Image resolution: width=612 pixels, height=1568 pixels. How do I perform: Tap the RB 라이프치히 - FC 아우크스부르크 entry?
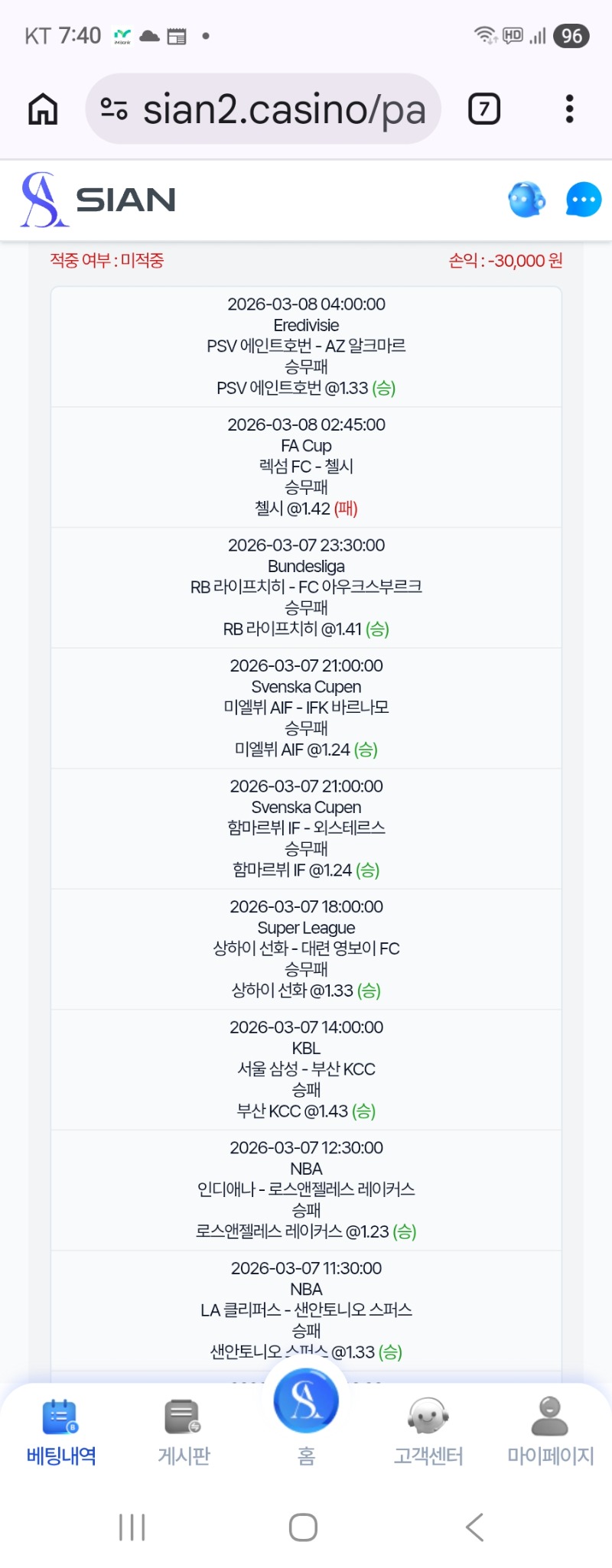306,587
